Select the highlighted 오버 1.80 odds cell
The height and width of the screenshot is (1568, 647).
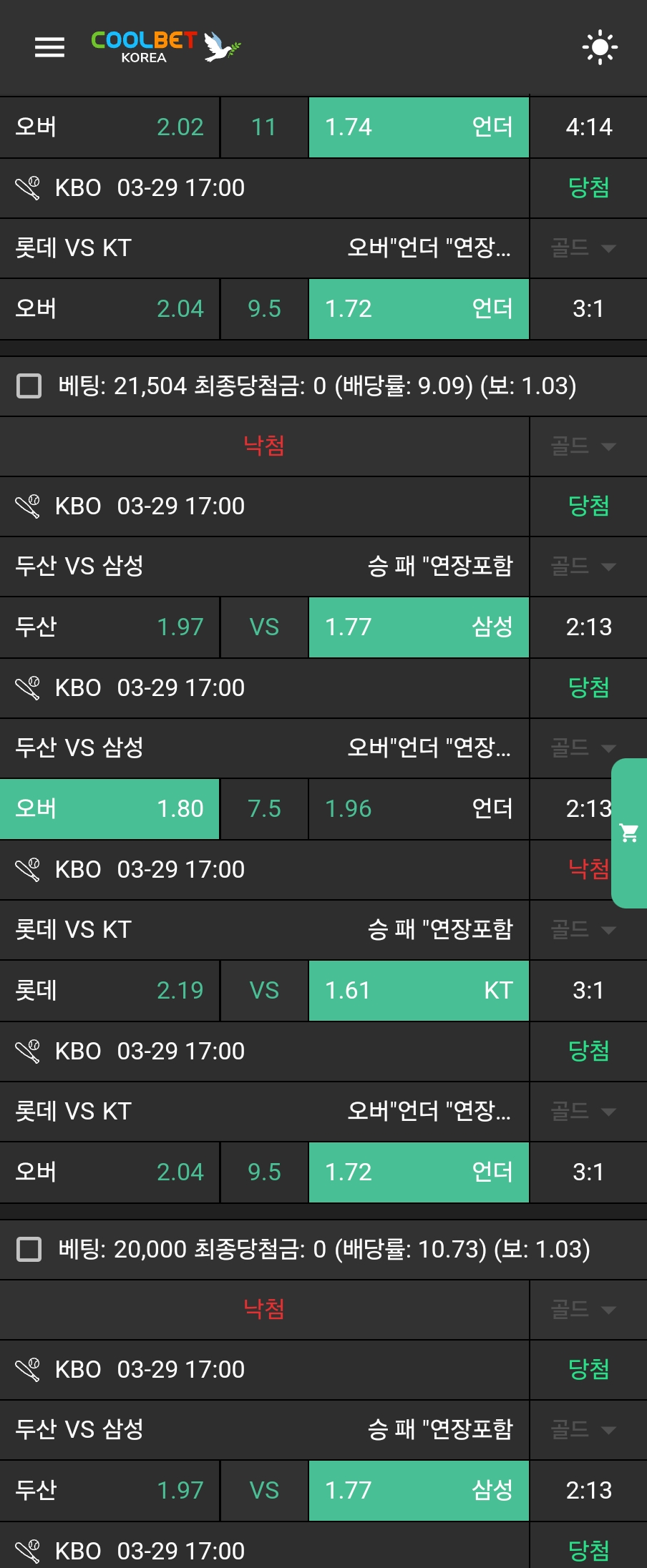click(110, 808)
